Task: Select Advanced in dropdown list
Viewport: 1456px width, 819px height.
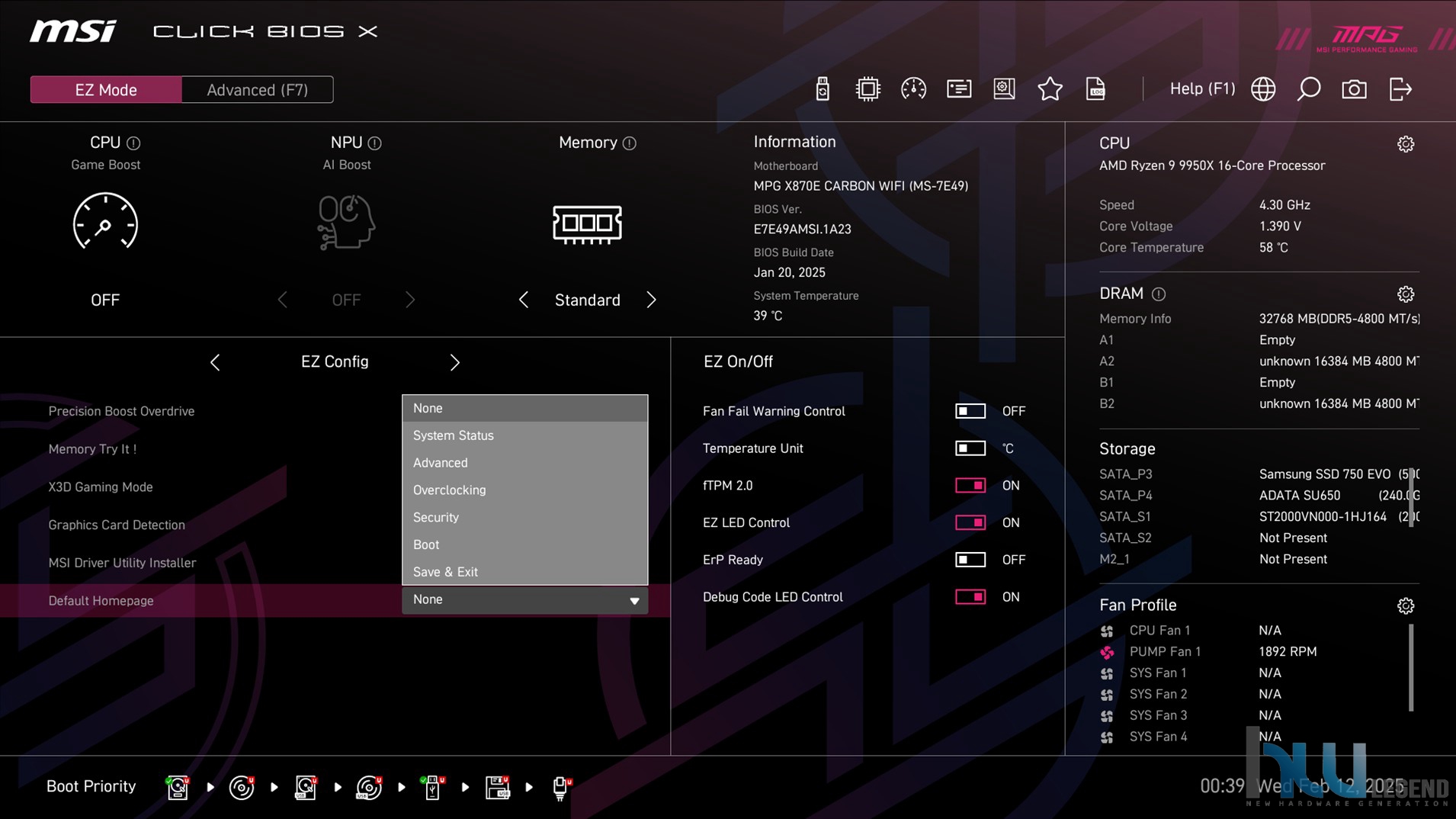Action: [x=524, y=463]
